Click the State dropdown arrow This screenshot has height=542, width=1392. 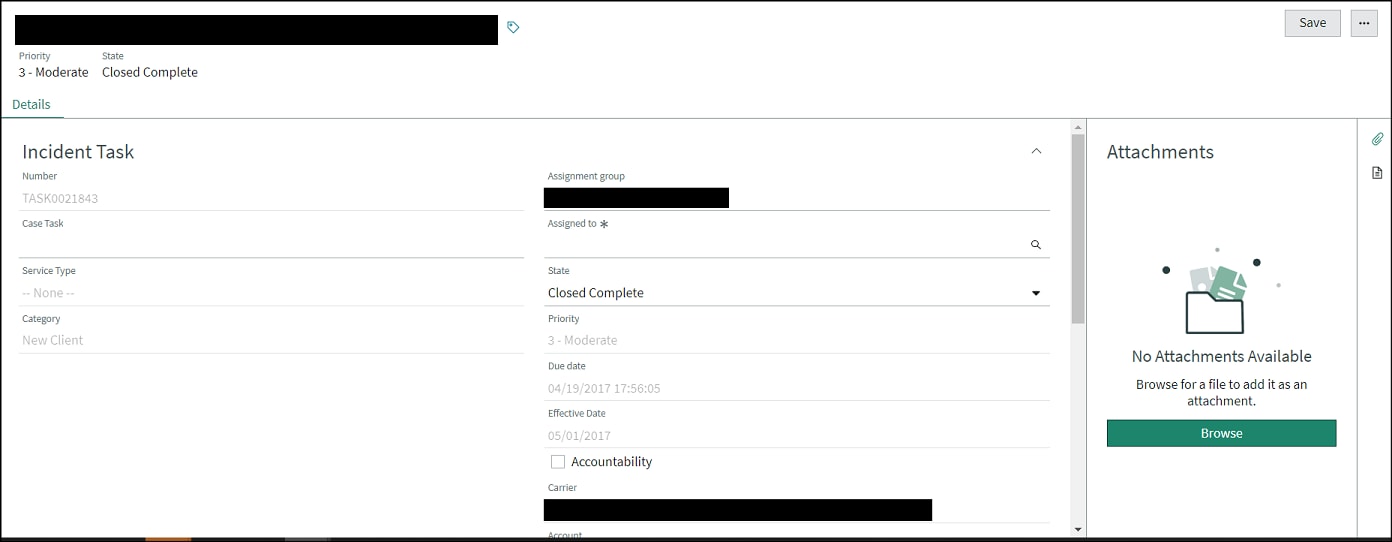point(1036,293)
